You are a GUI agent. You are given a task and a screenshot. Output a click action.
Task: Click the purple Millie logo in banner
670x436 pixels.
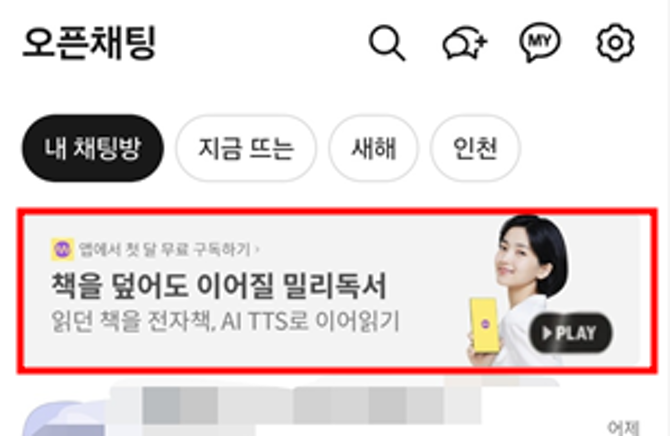click(x=62, y=249)
